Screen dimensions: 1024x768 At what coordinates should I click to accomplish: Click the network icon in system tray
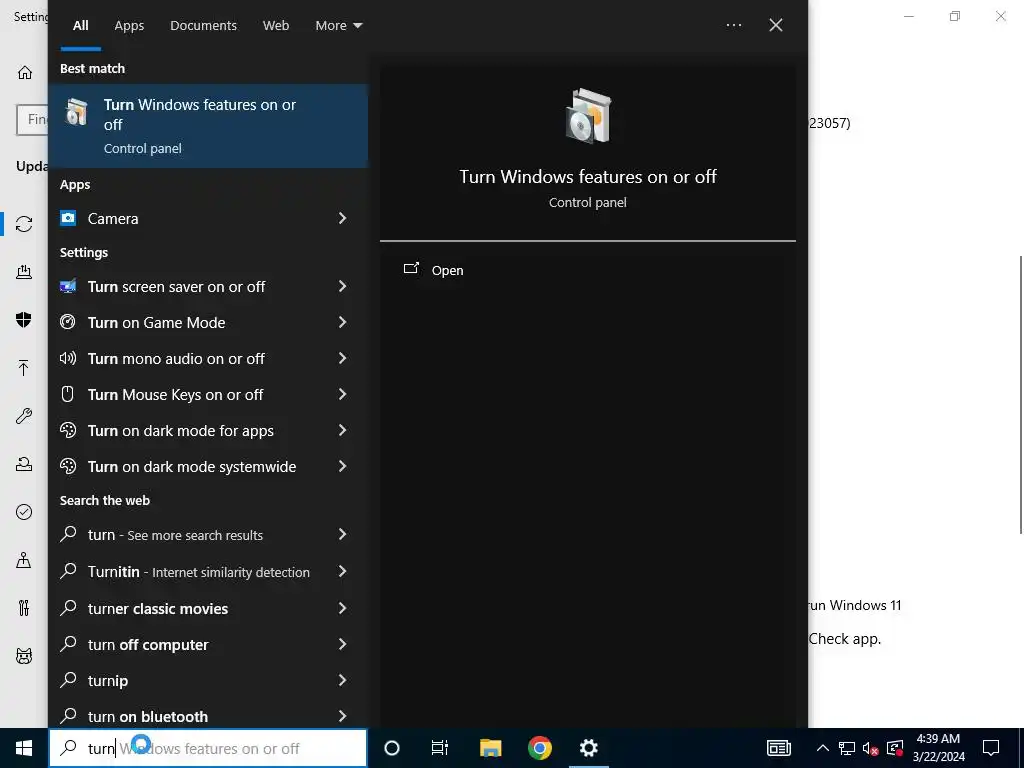coord(847,748)
